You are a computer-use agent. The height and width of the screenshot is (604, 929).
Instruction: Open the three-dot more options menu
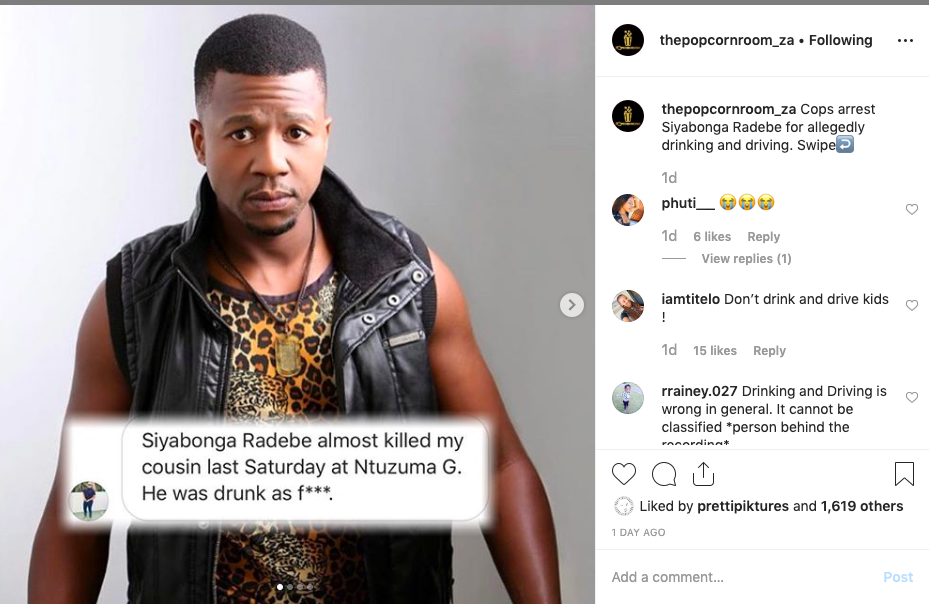click(x=905, y=41)
